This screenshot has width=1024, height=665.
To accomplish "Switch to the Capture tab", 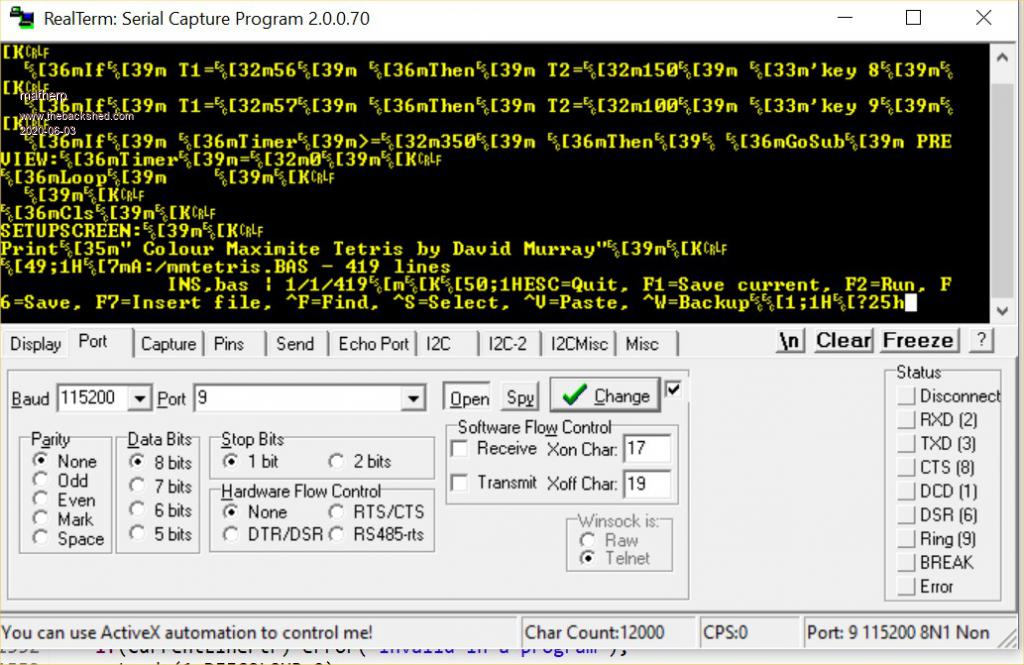I will [168, 344].
